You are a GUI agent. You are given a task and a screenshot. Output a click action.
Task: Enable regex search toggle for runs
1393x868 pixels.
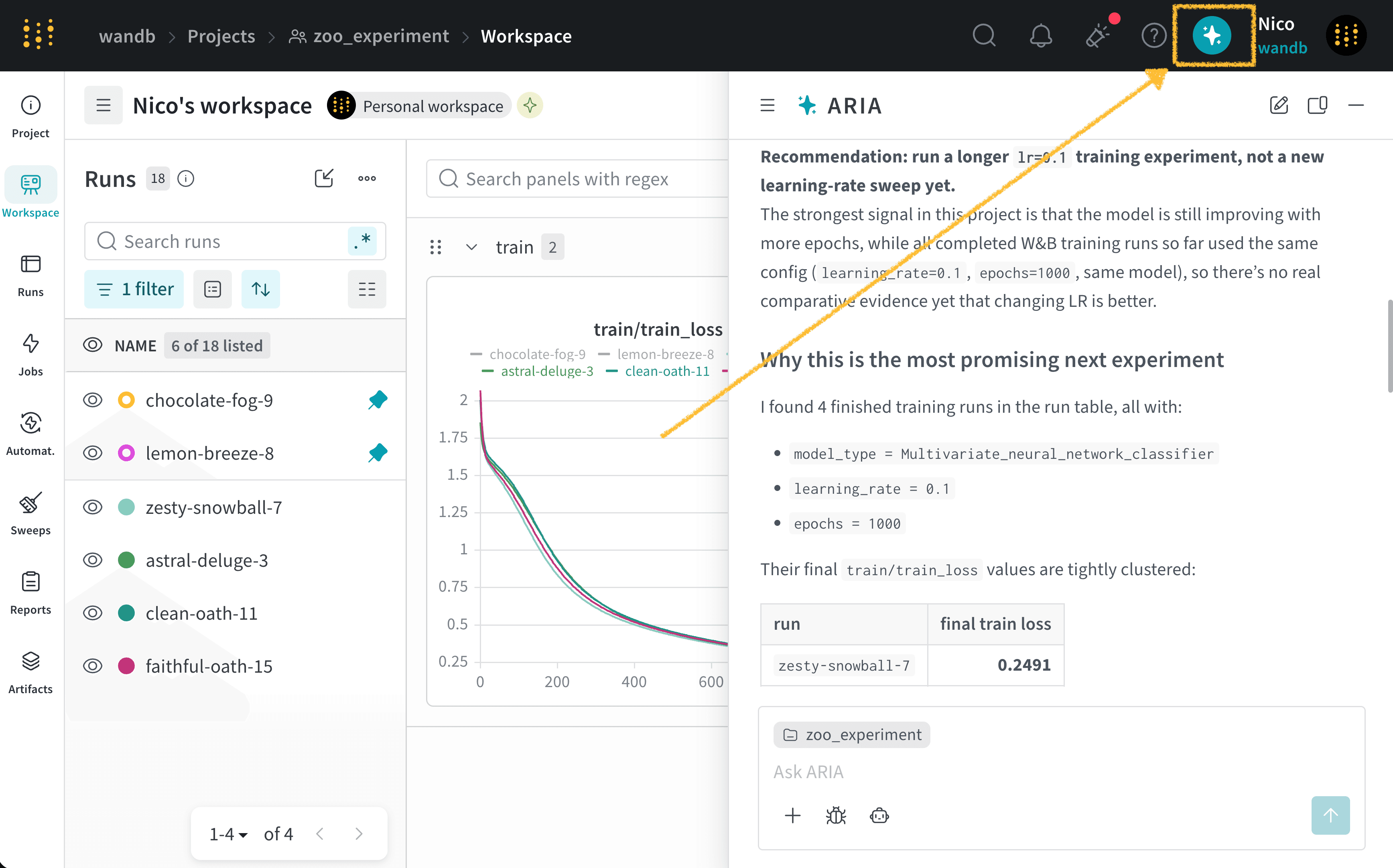(x=362, y=241)
